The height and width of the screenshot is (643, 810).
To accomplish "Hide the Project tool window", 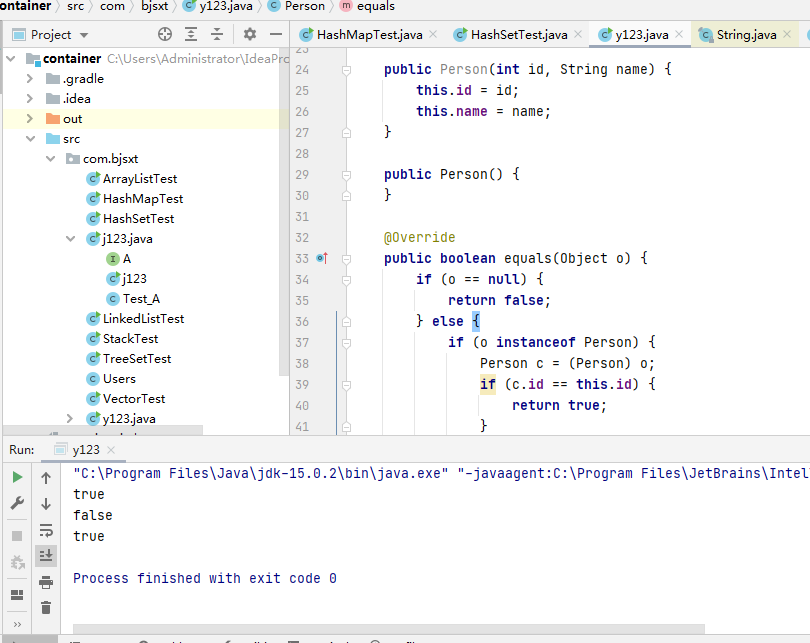I will coord(276,35).
